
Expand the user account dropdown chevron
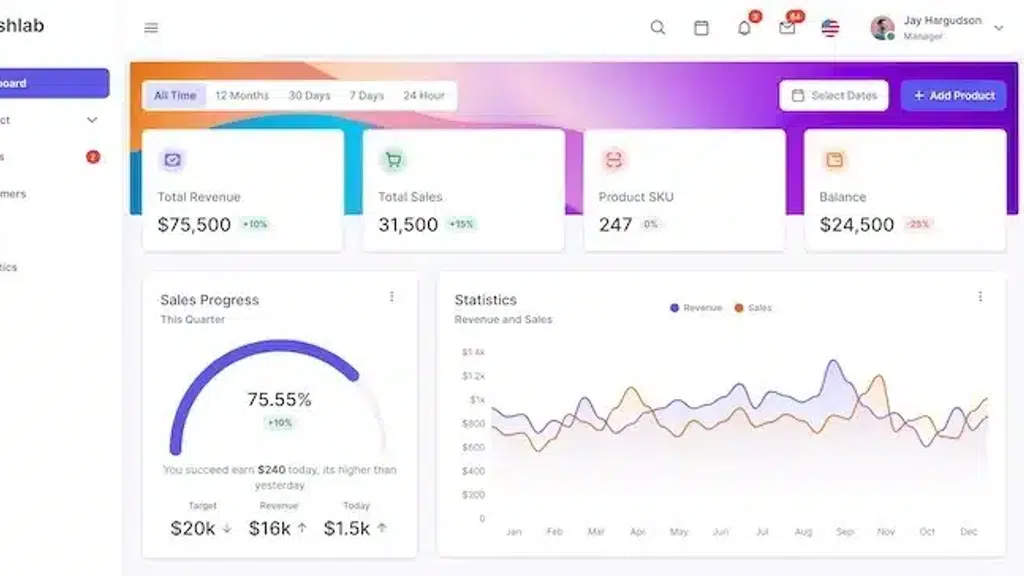tap(998, 28)
